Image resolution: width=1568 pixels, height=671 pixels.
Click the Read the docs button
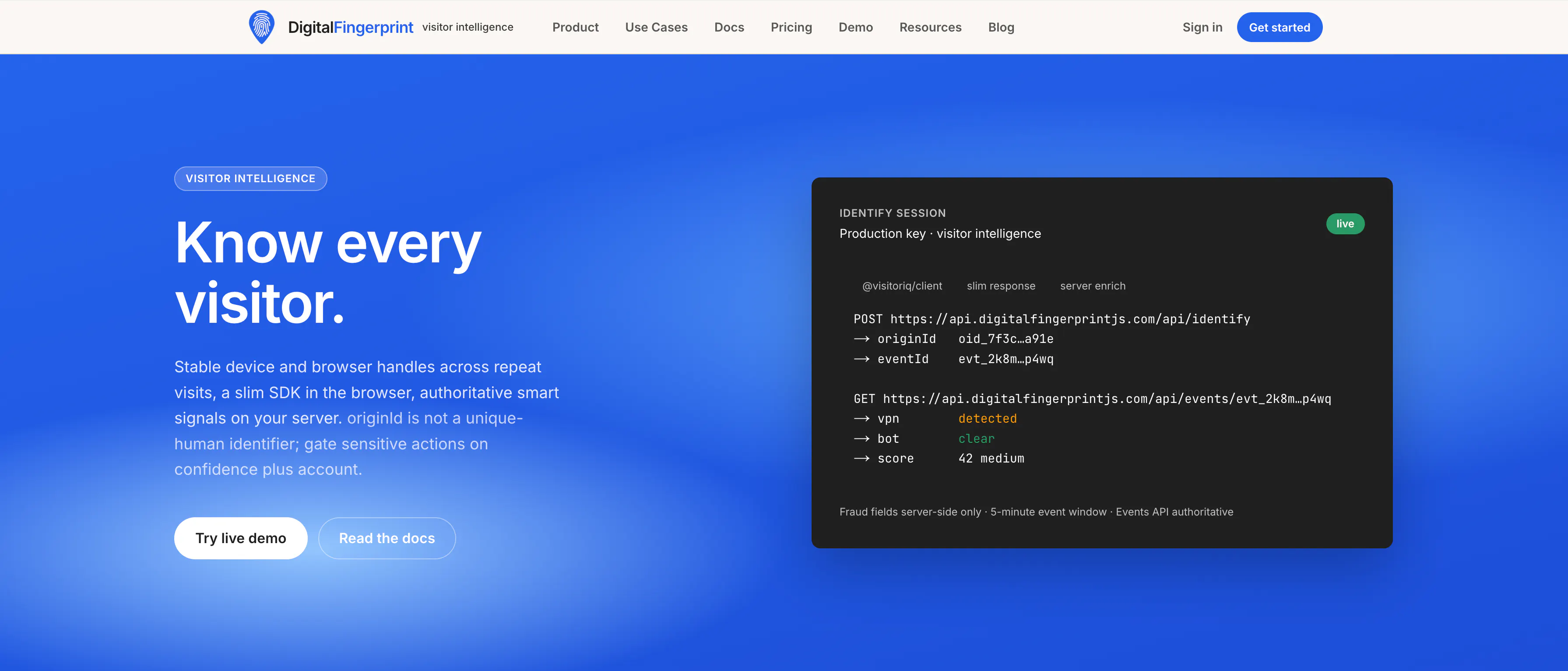(387, 538)
